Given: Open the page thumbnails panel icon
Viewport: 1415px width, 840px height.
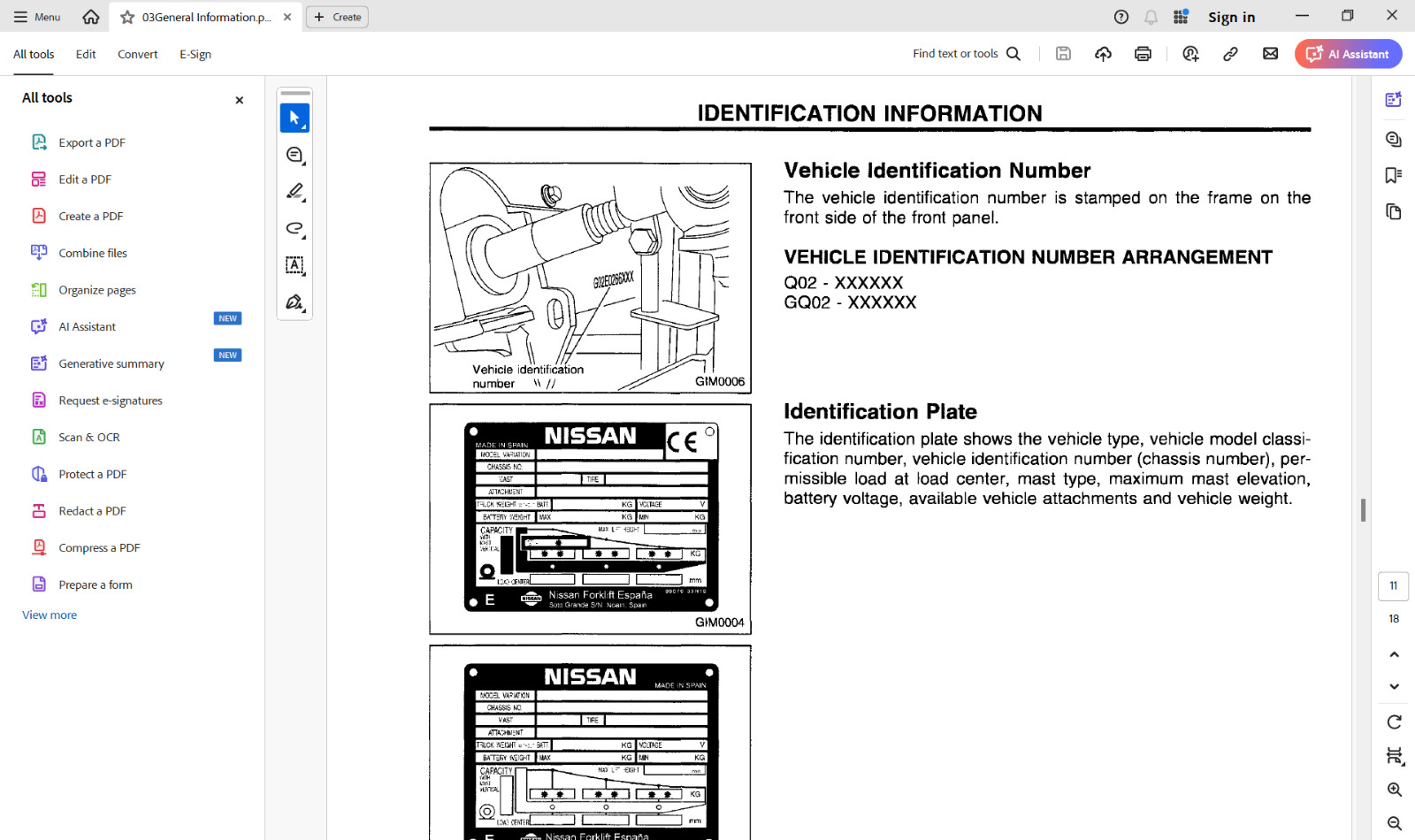Looking at the screenshot, I should [x=1393, y=211].
